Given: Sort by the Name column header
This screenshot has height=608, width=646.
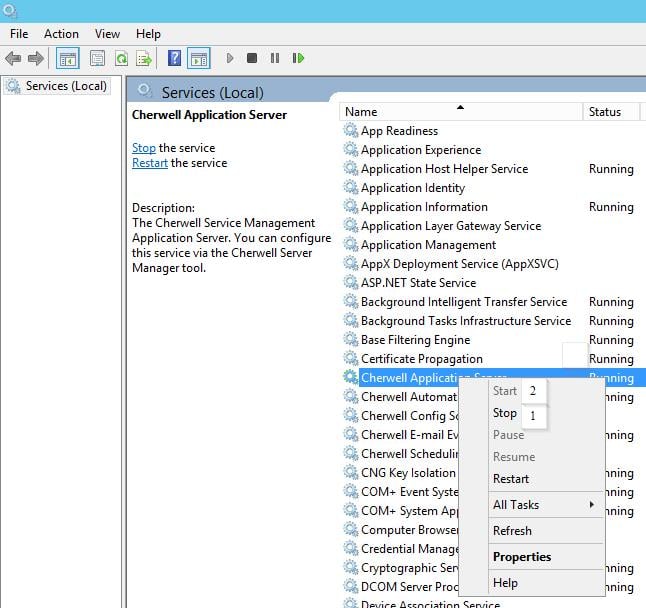Looking at the screenshot, I should coord(461,112).
